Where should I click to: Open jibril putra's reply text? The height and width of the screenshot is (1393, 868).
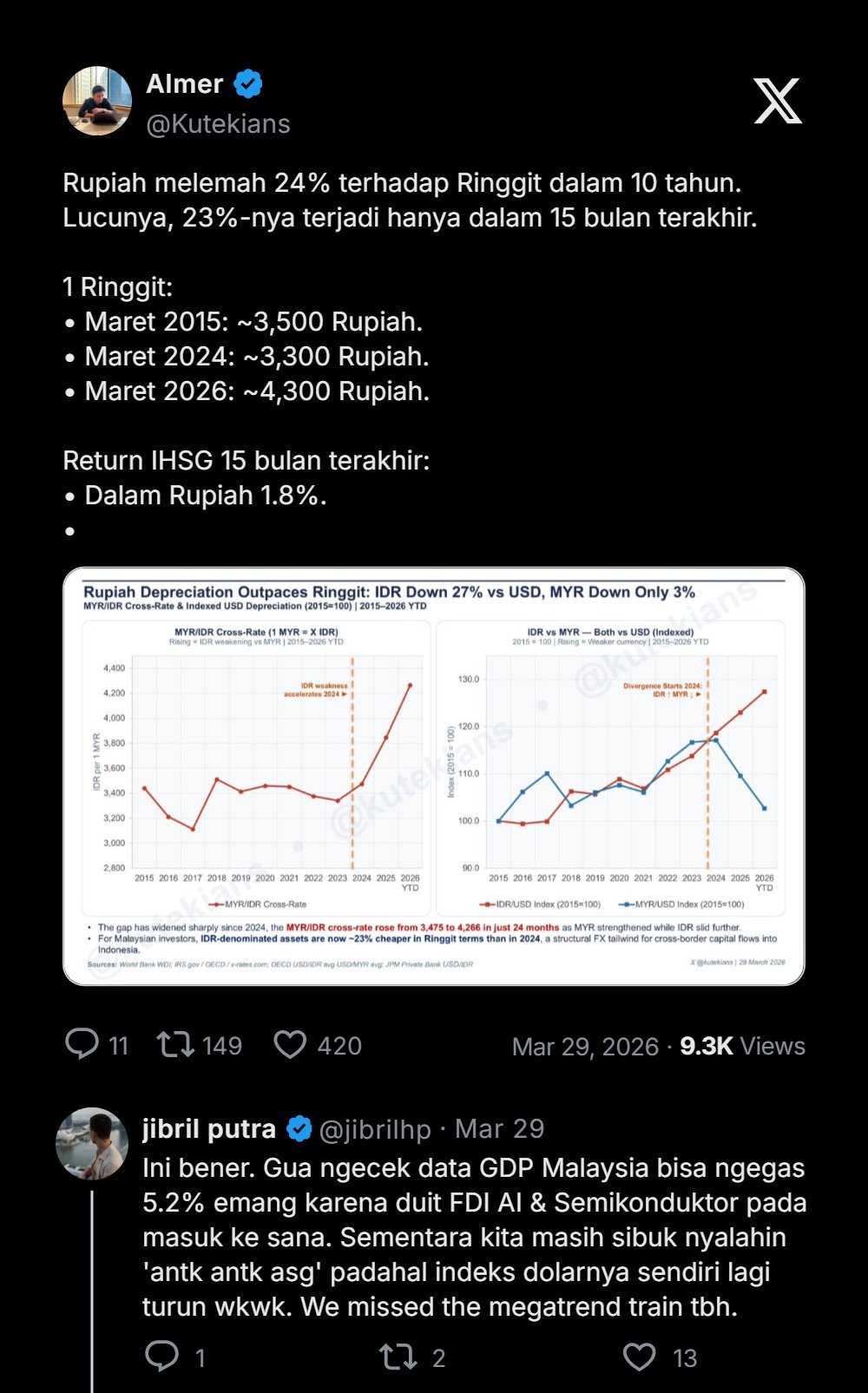[x=474, y=1237]
